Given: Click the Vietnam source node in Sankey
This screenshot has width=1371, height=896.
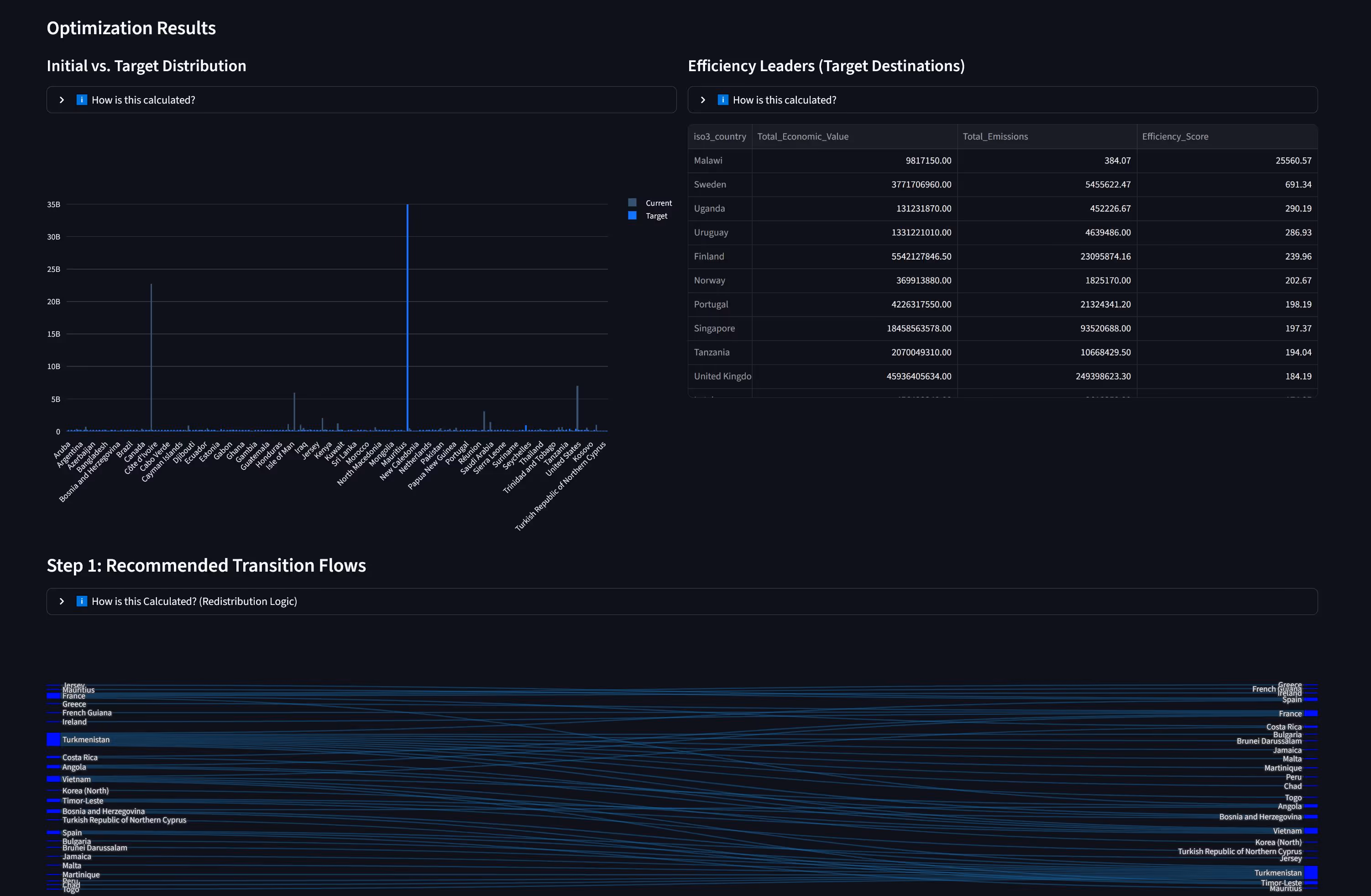Looking at the screenshot, I should pyautogui.click(x=53, y=779).
